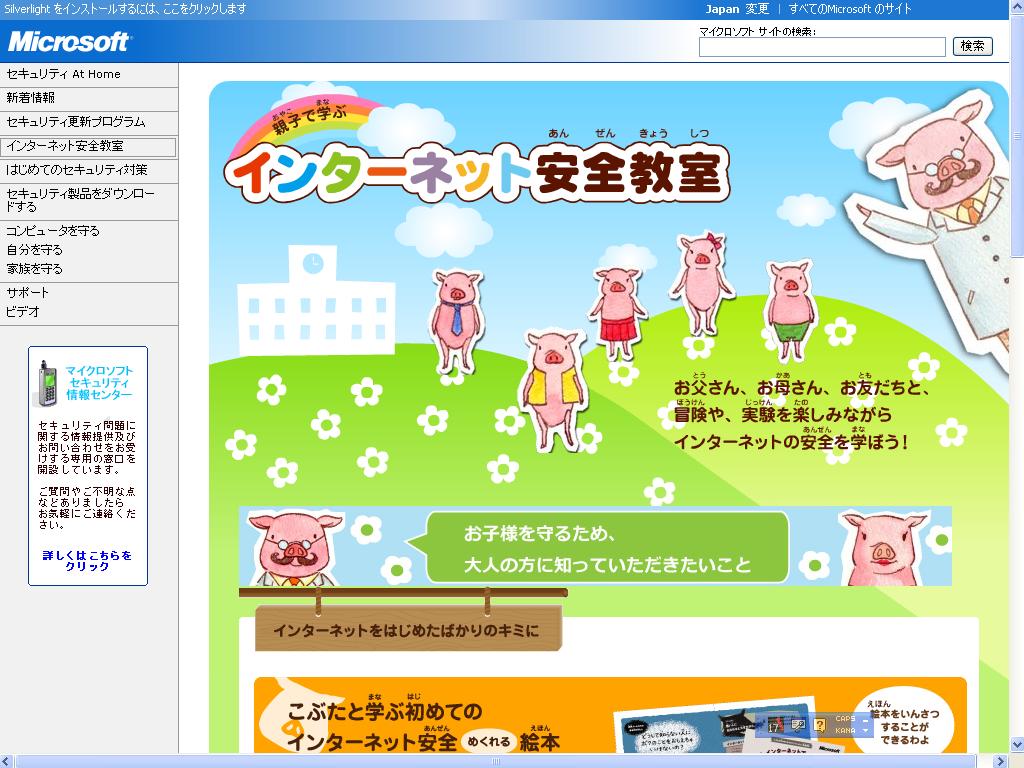This screenshot has height=768, width=1024.
Task: Click inside the Microsoft site search field
Action: [822, 46]
